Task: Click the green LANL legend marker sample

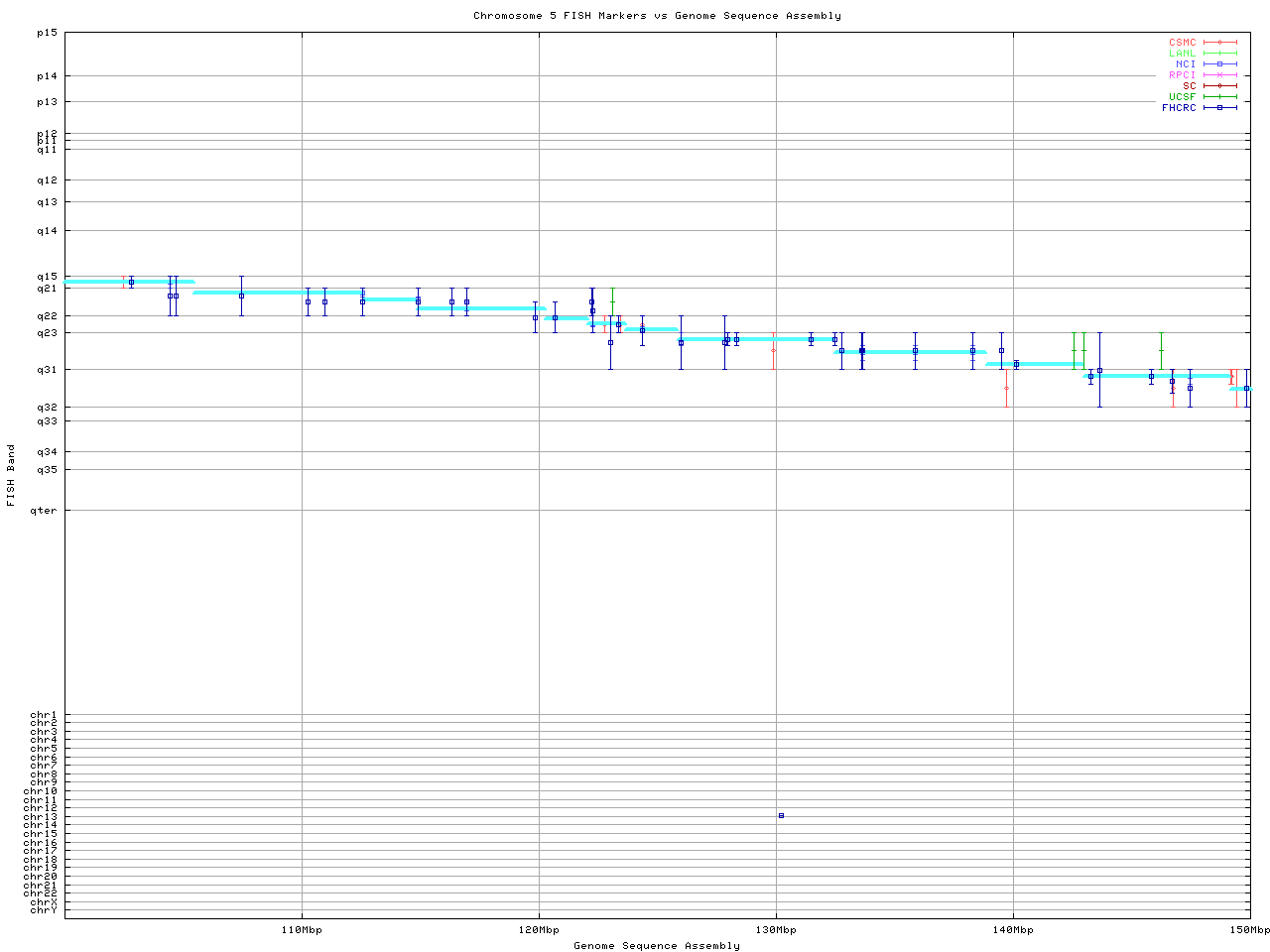Action: click(x=1220, y=54)
